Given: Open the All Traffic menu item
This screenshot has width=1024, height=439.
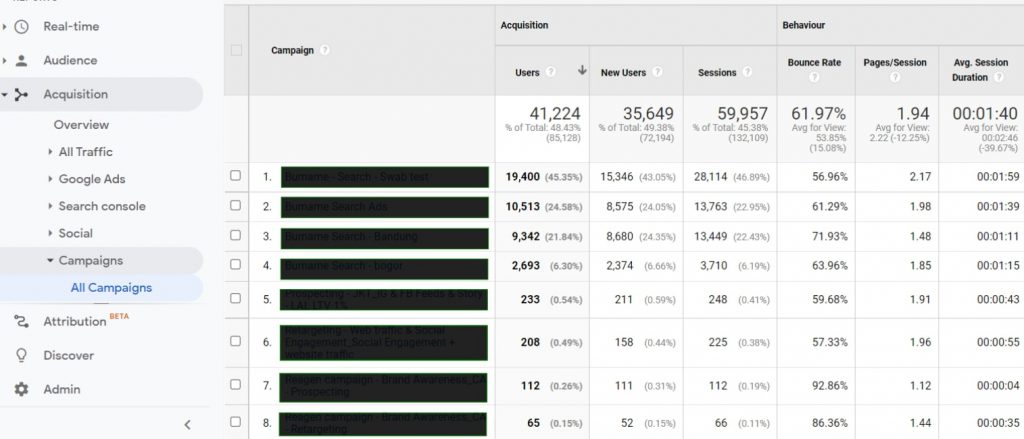Looking at the screenshot, I should click(x=86, y=152).
